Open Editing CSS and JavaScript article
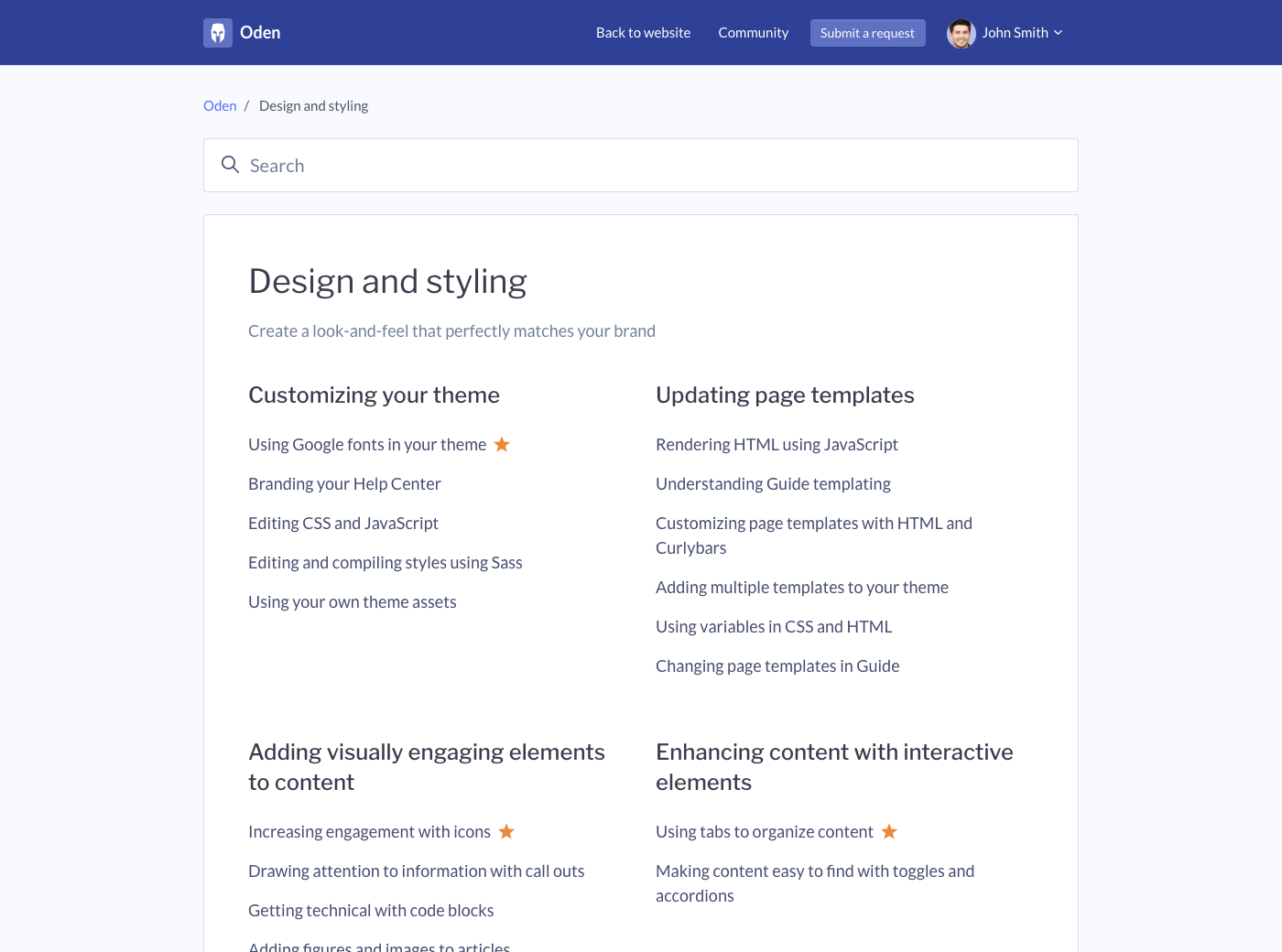Screen dimensions: 1282x952 point(343,524)
